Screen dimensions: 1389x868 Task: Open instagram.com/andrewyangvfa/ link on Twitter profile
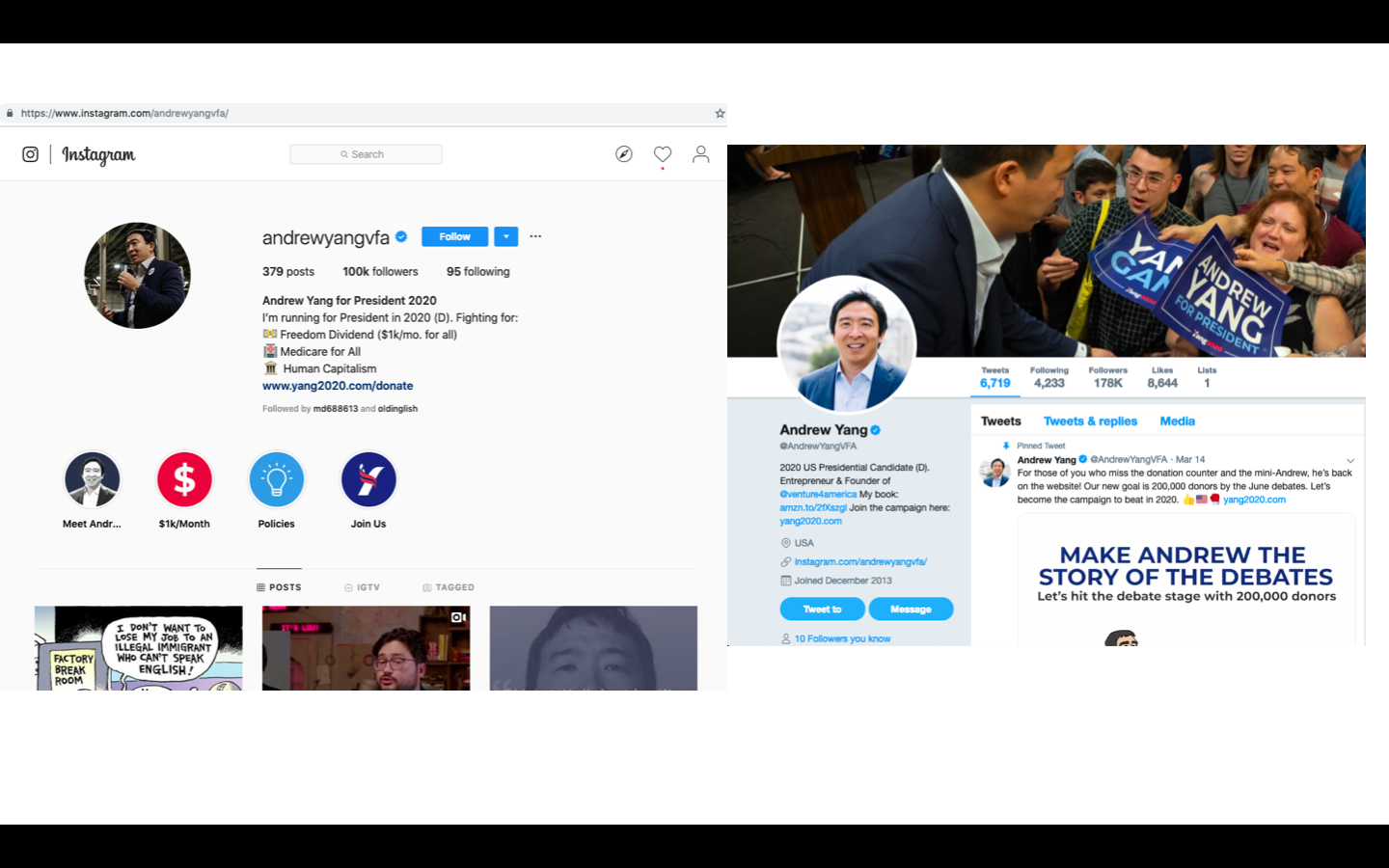click(860, 561)
